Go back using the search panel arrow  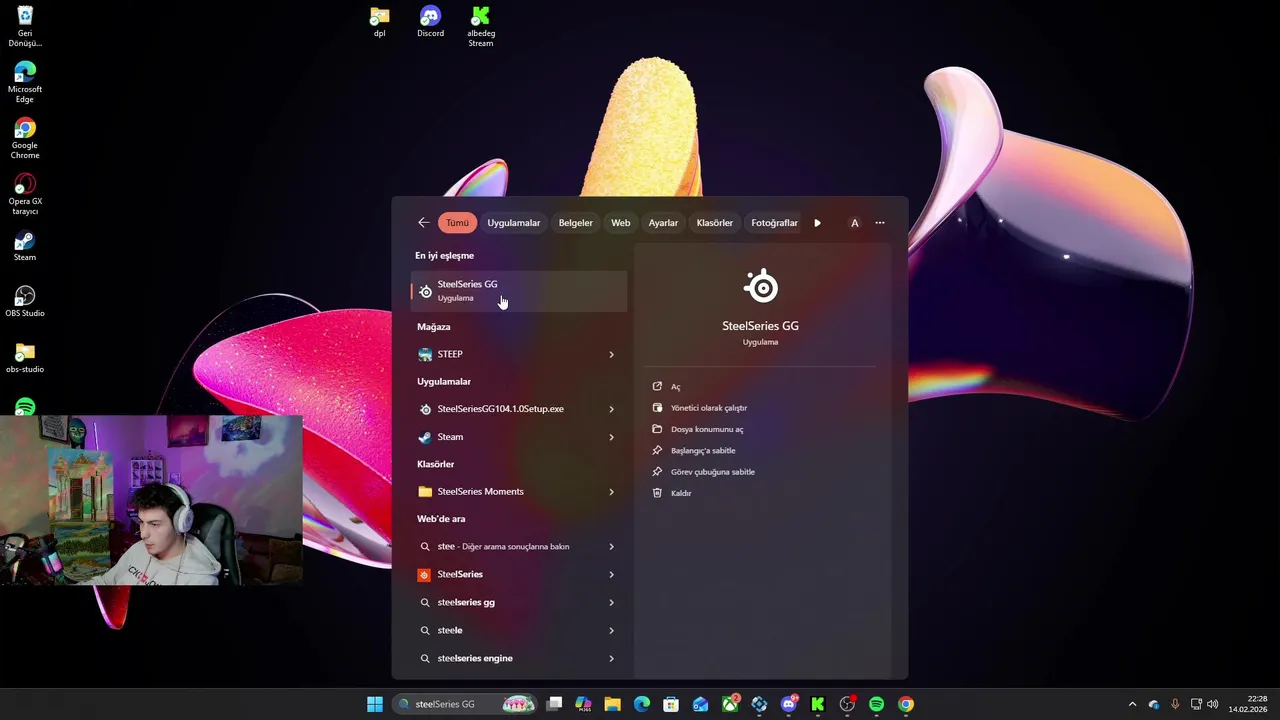point(423,223)
